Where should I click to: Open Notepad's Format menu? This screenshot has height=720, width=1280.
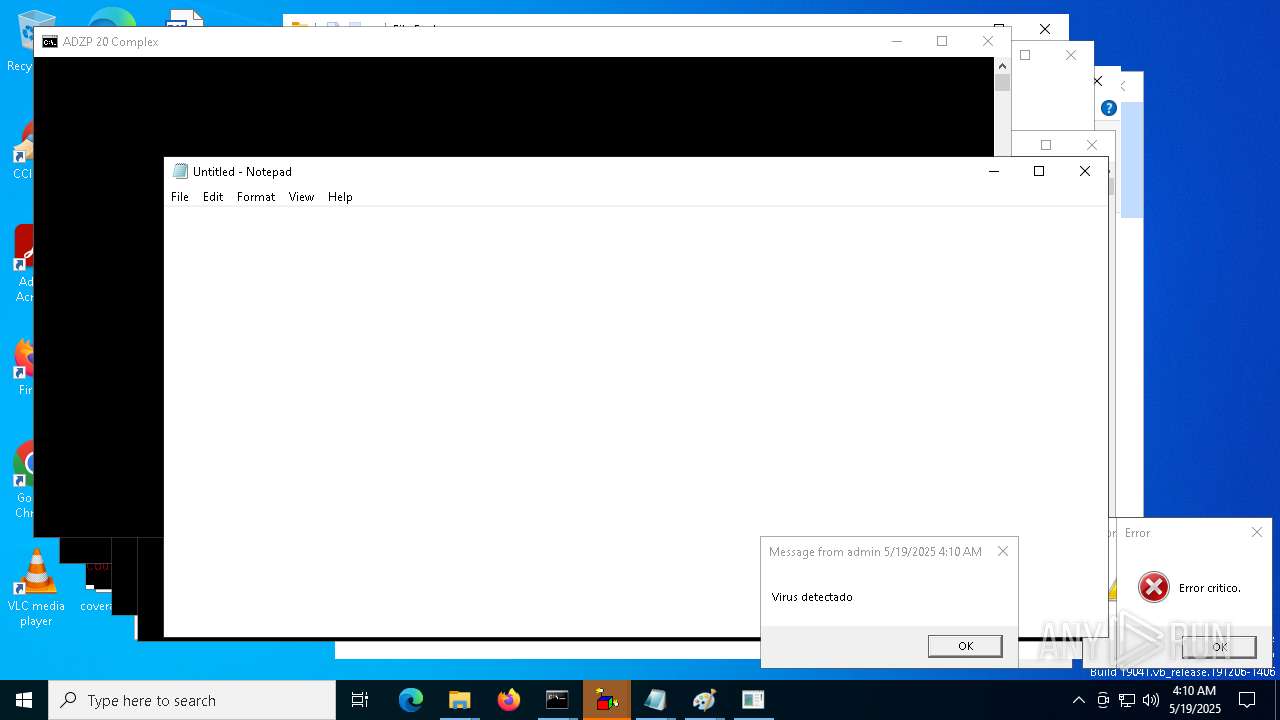256,197
